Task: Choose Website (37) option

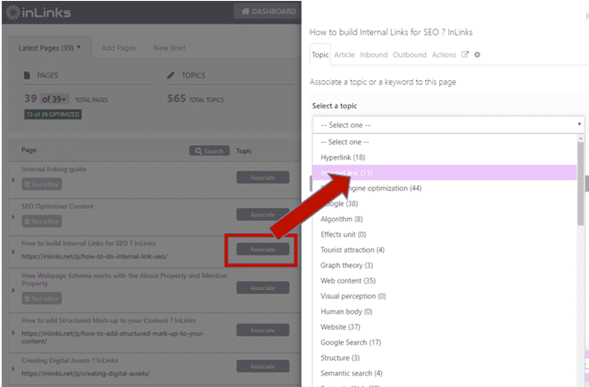Action: [x=445, y=327]
